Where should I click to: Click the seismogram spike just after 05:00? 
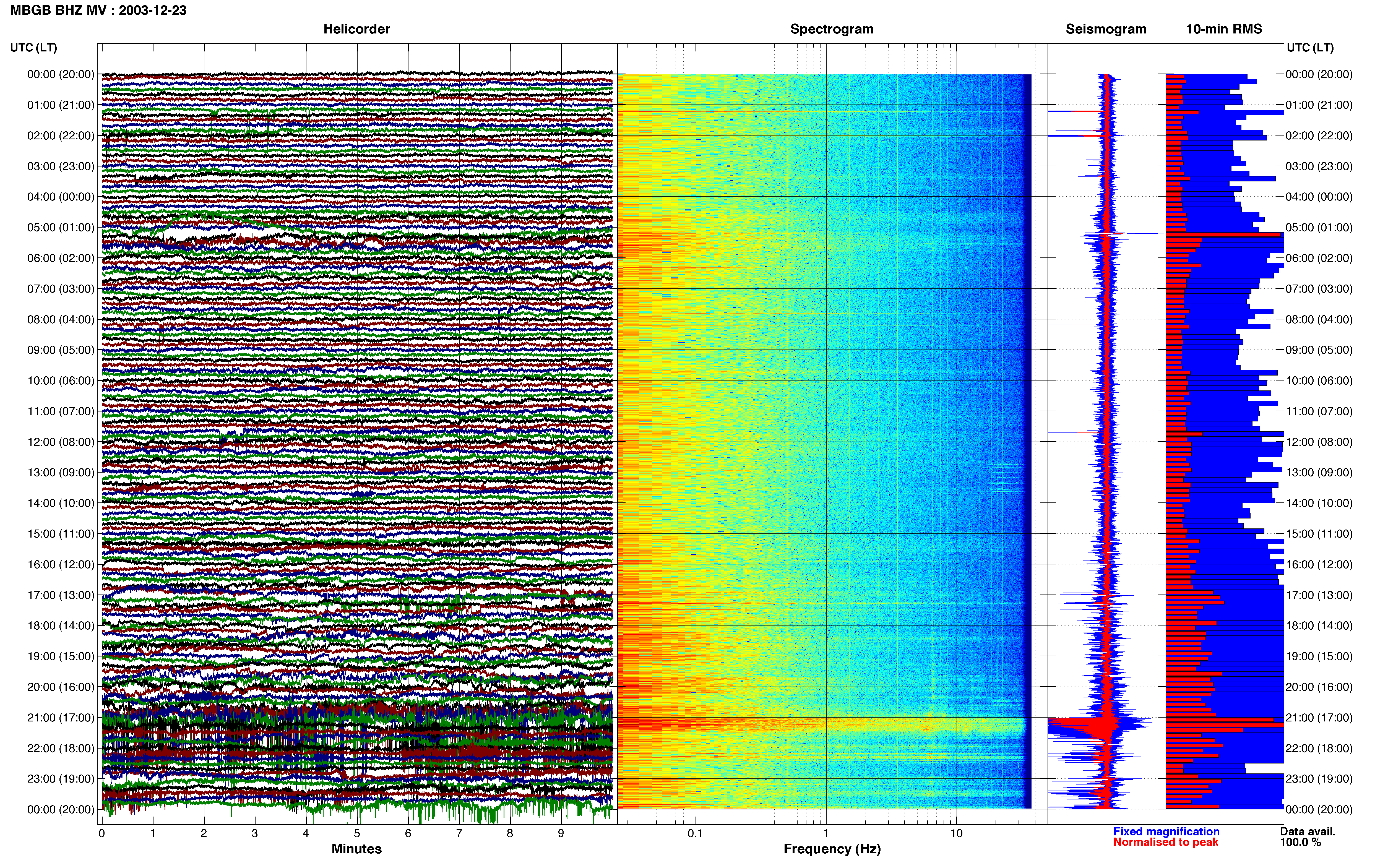tap(1119, 234)
